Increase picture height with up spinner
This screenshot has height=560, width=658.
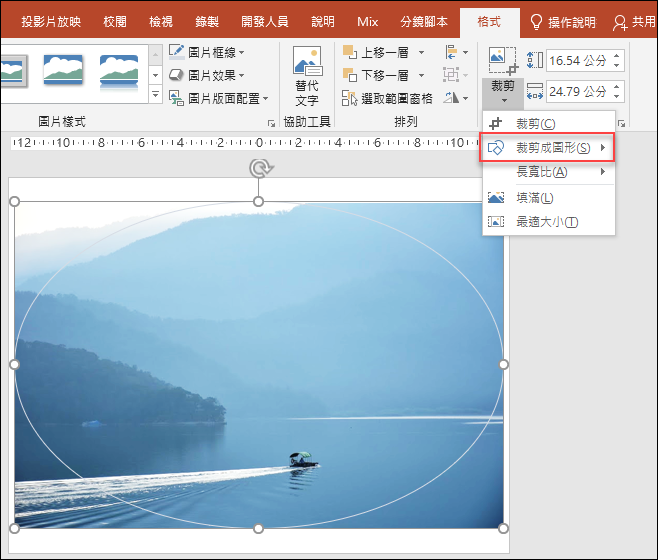pos(616,56)
